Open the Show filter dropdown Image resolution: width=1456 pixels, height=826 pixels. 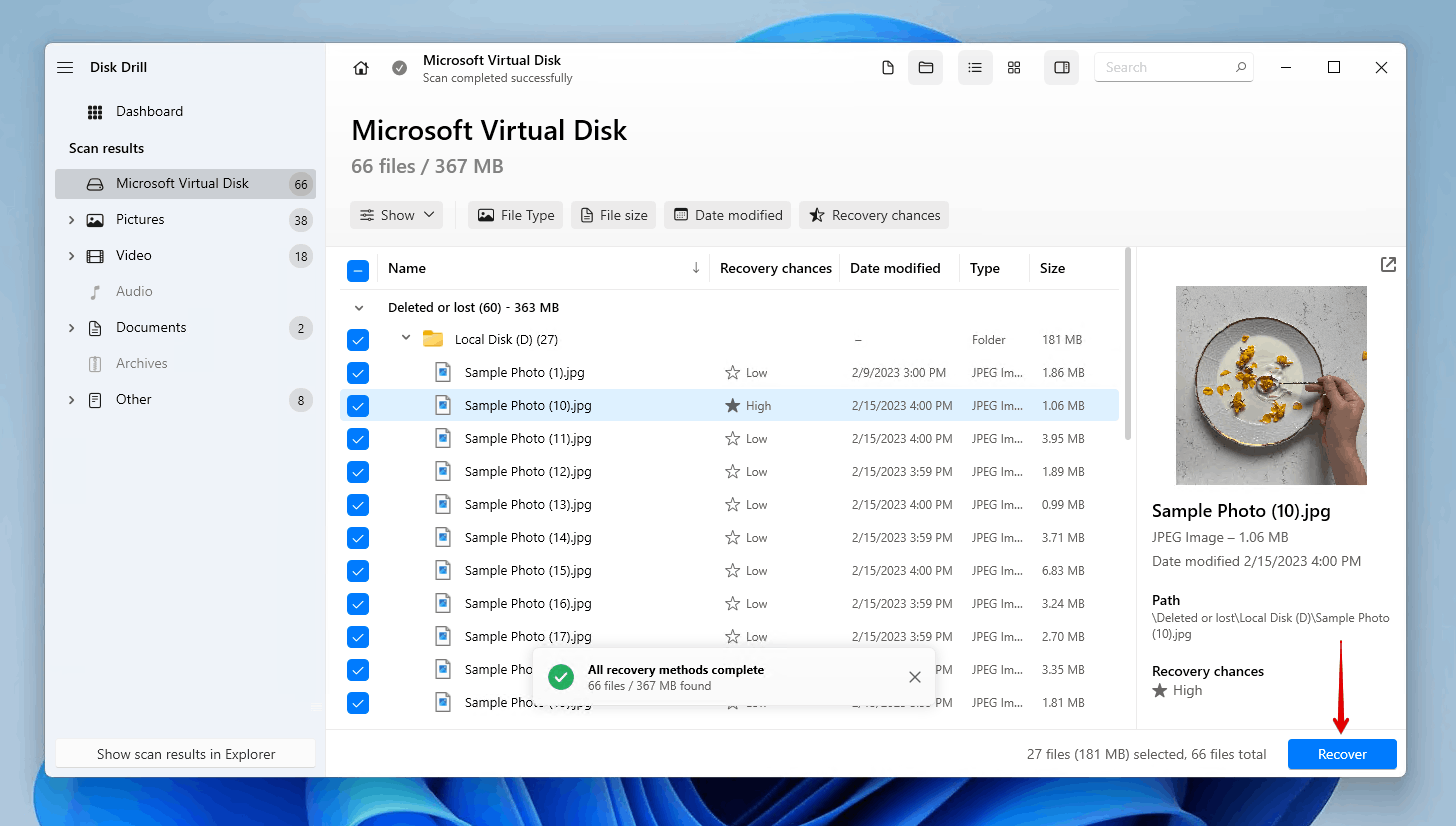[x=397, y=215]
